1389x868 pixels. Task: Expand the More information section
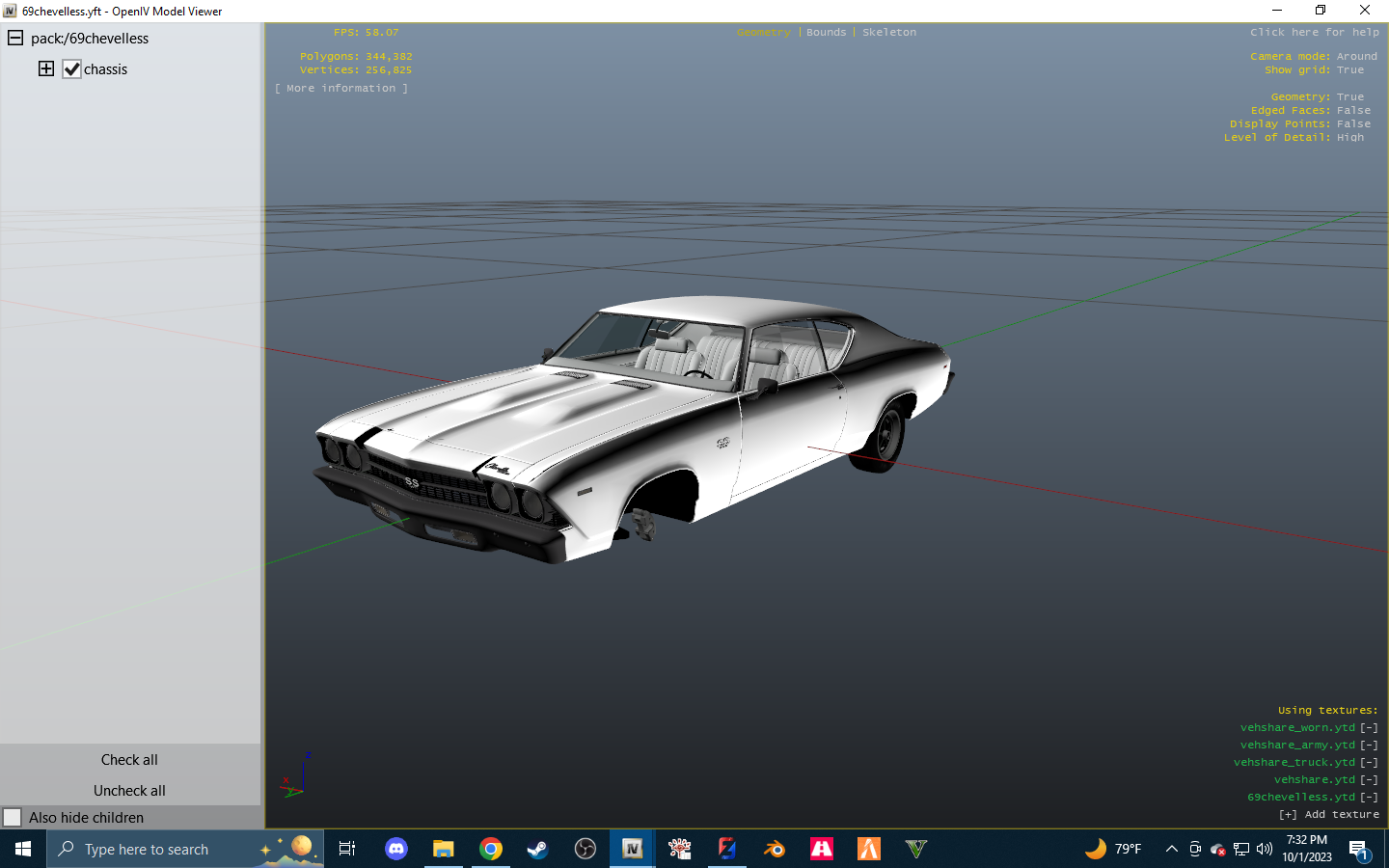point(341,89)
